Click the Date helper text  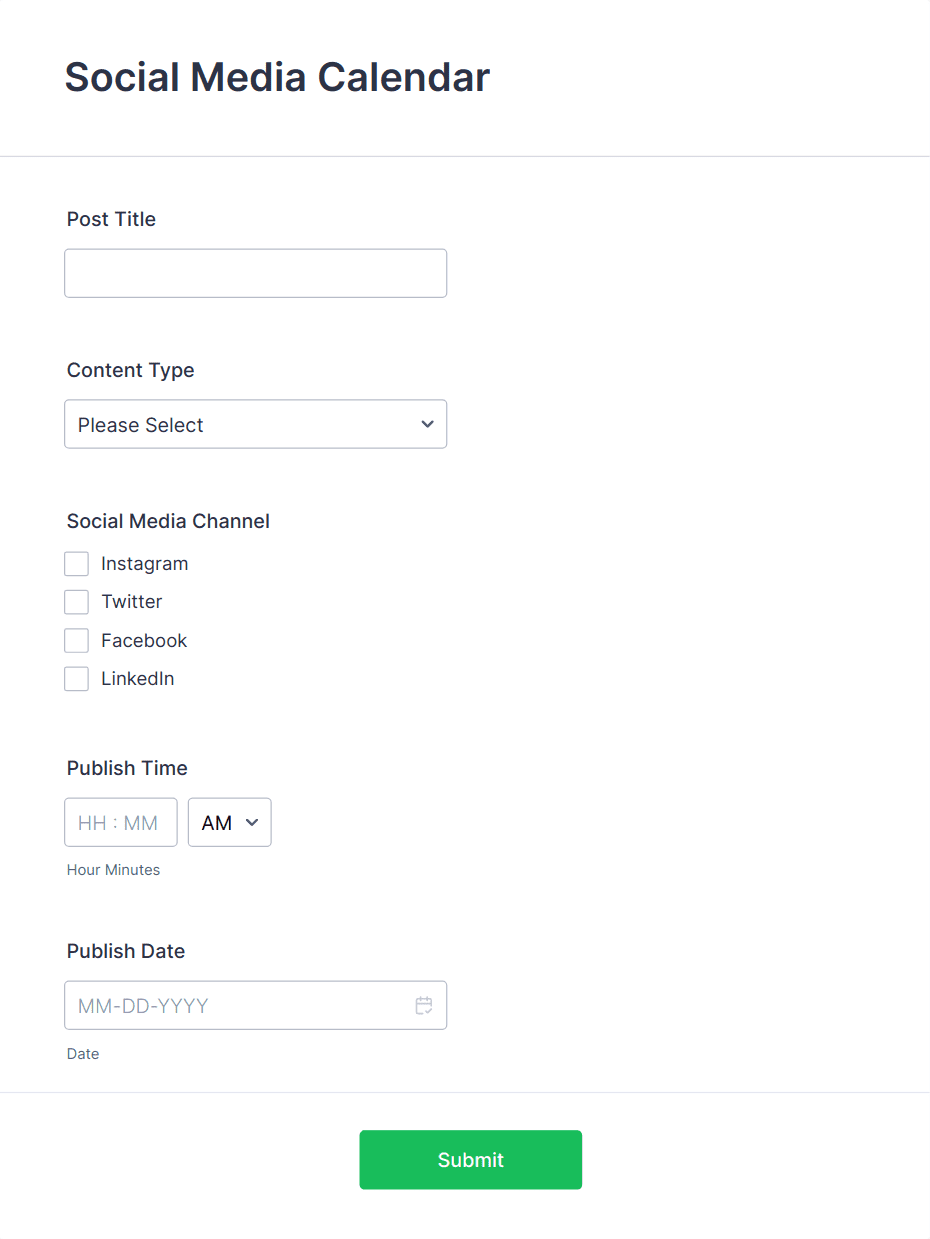83,1054
